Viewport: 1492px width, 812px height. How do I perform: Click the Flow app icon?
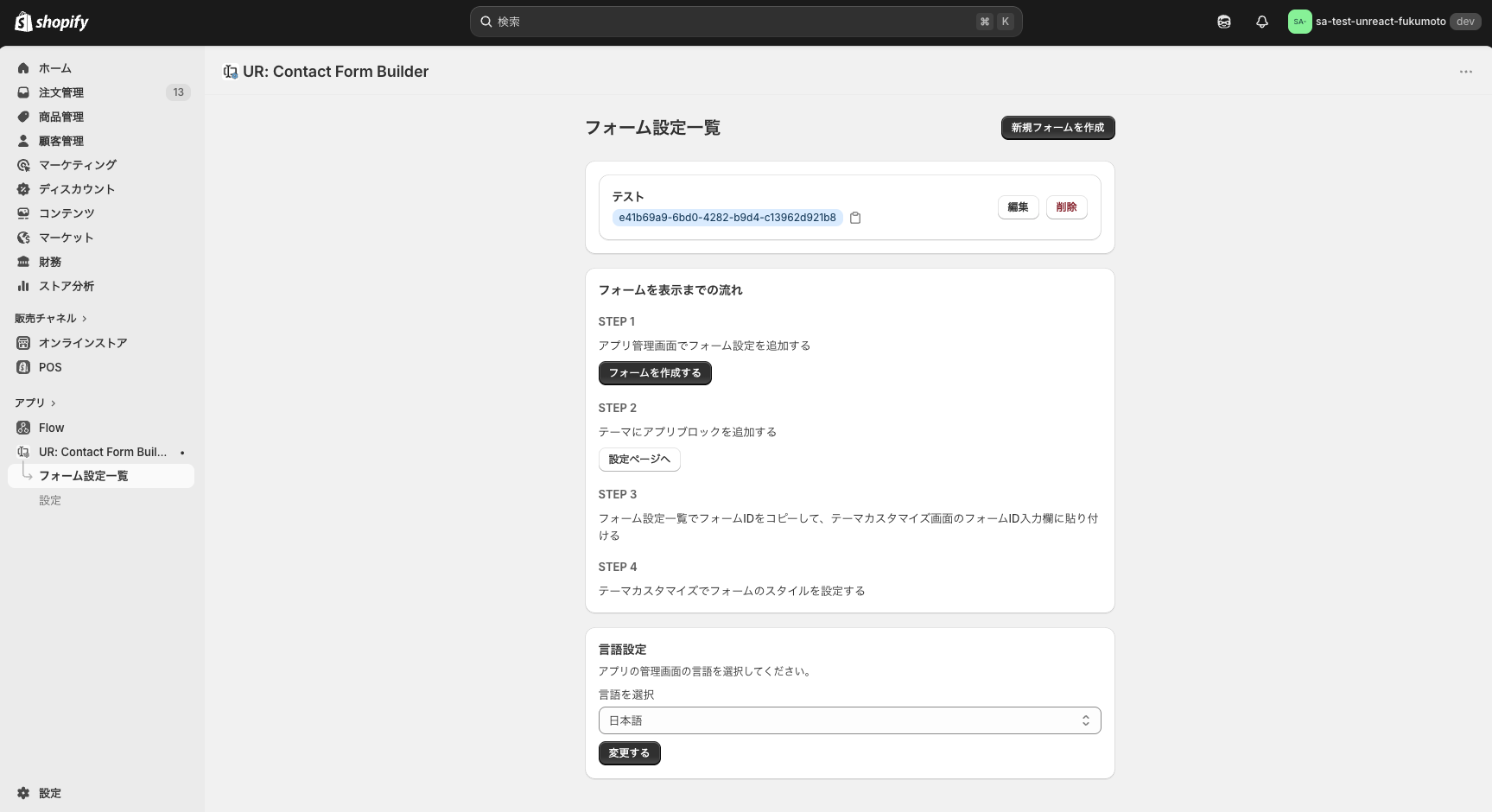tap(23, 428)
